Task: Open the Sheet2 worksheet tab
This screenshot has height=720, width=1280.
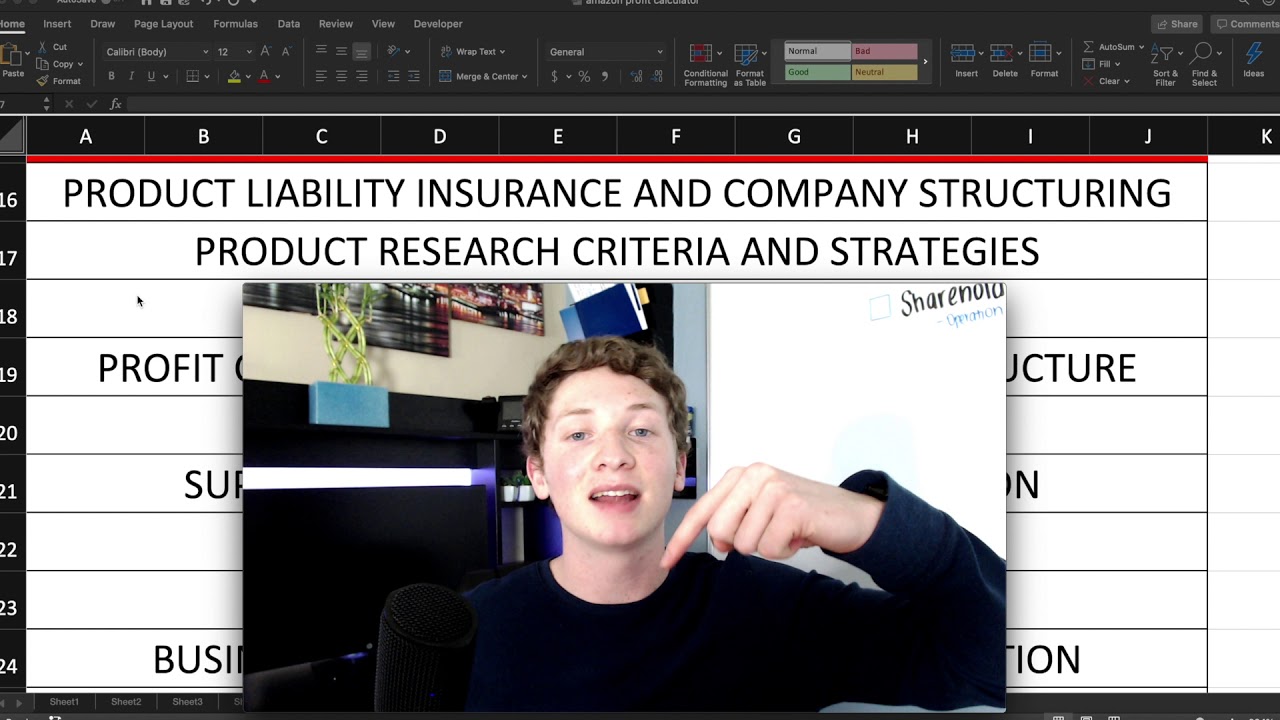Action: (x=126, y=702)
